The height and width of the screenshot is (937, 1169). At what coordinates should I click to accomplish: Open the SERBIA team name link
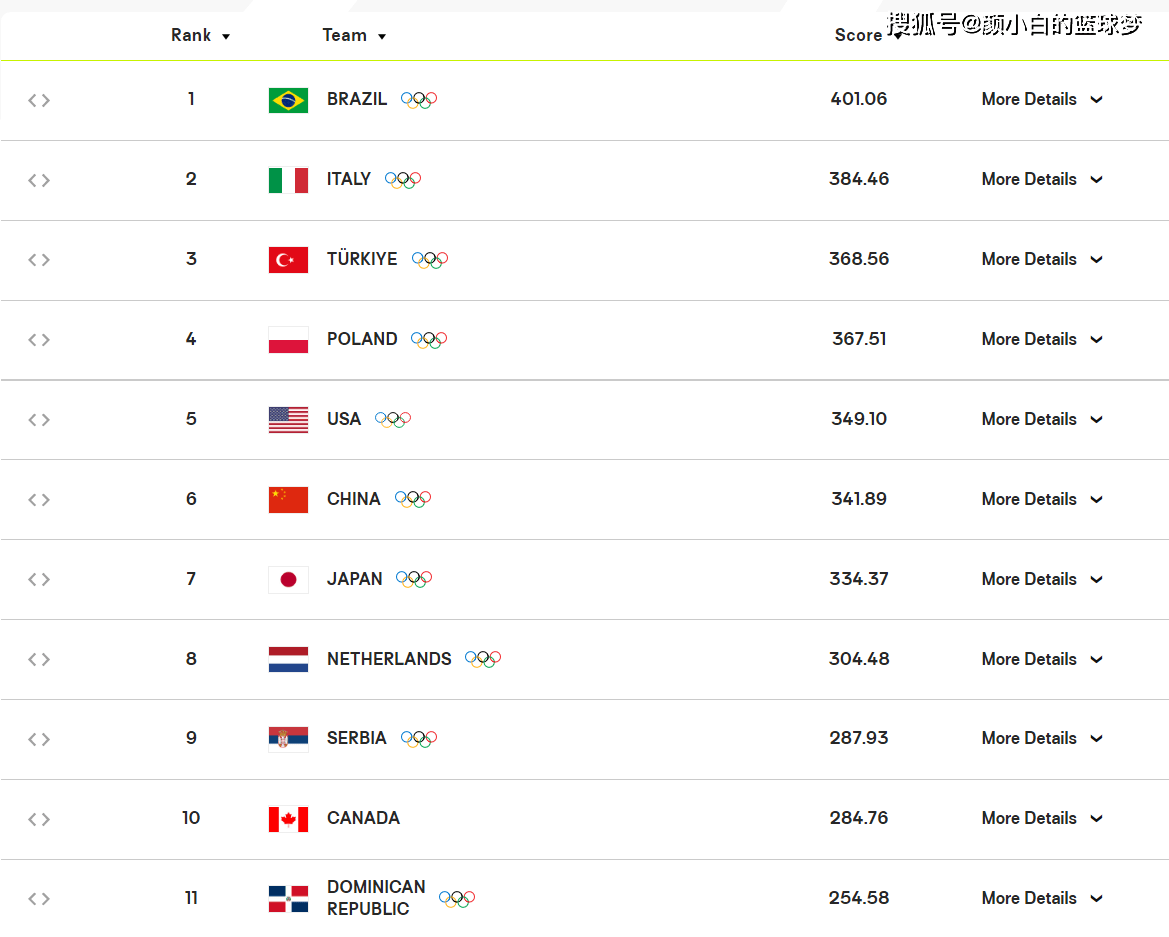pos(356,738)
